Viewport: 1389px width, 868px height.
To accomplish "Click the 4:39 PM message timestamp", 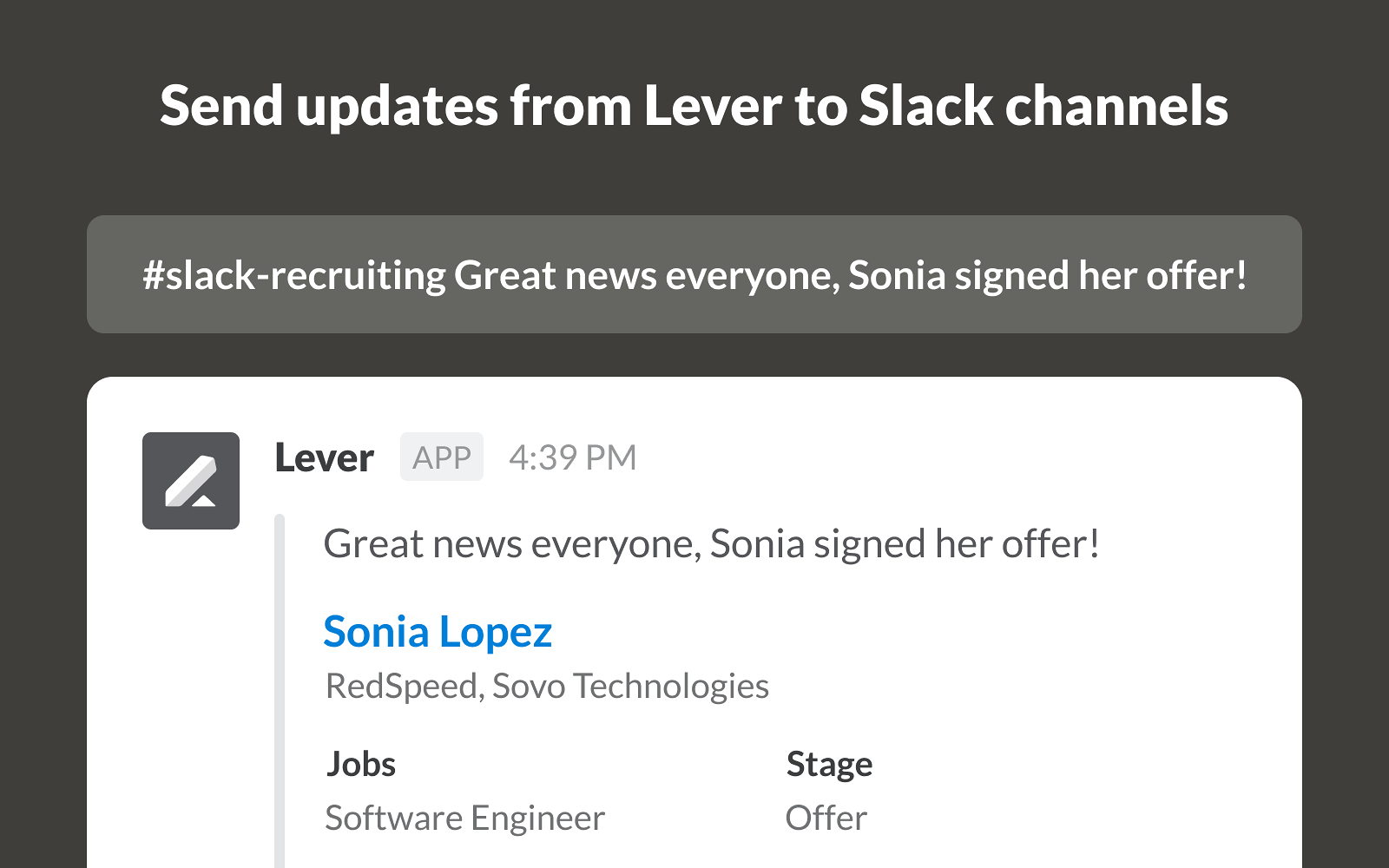I will 572,457.
